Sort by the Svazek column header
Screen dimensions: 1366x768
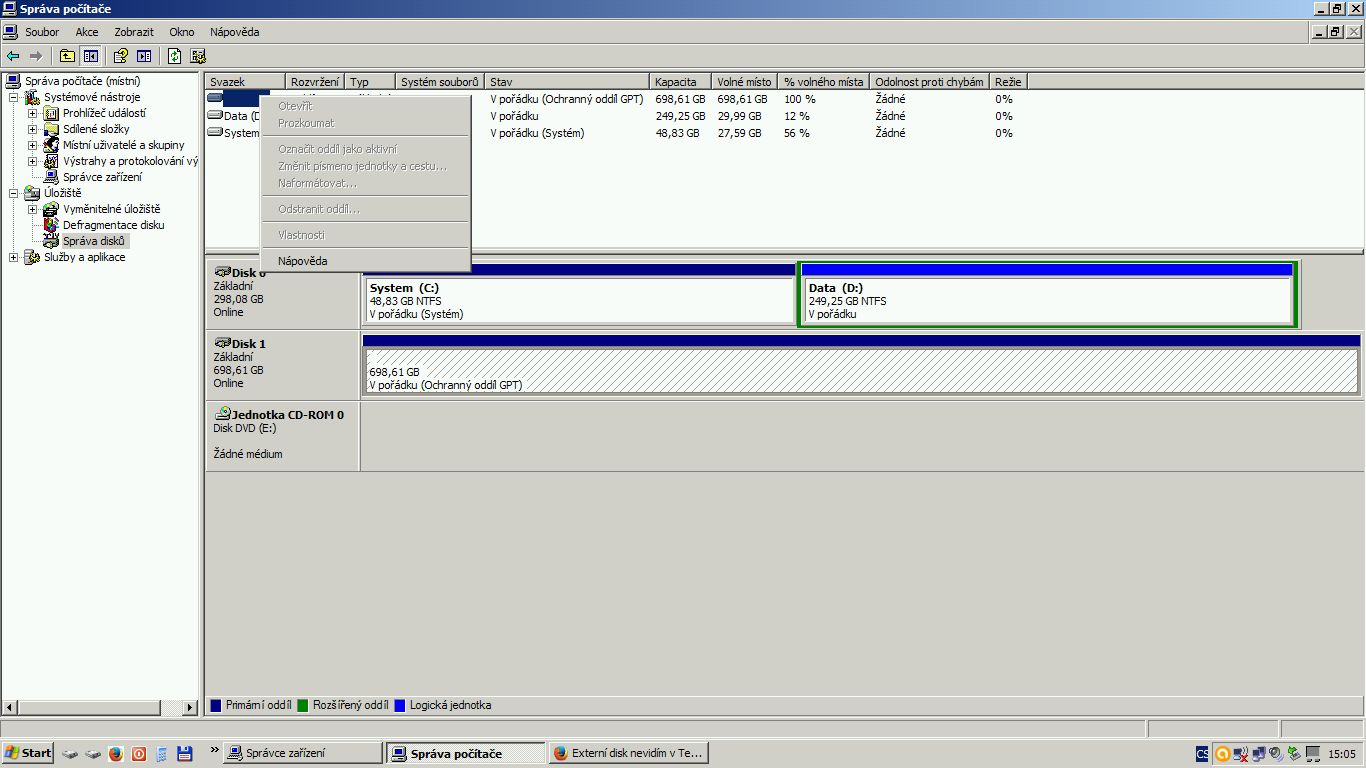246,81
